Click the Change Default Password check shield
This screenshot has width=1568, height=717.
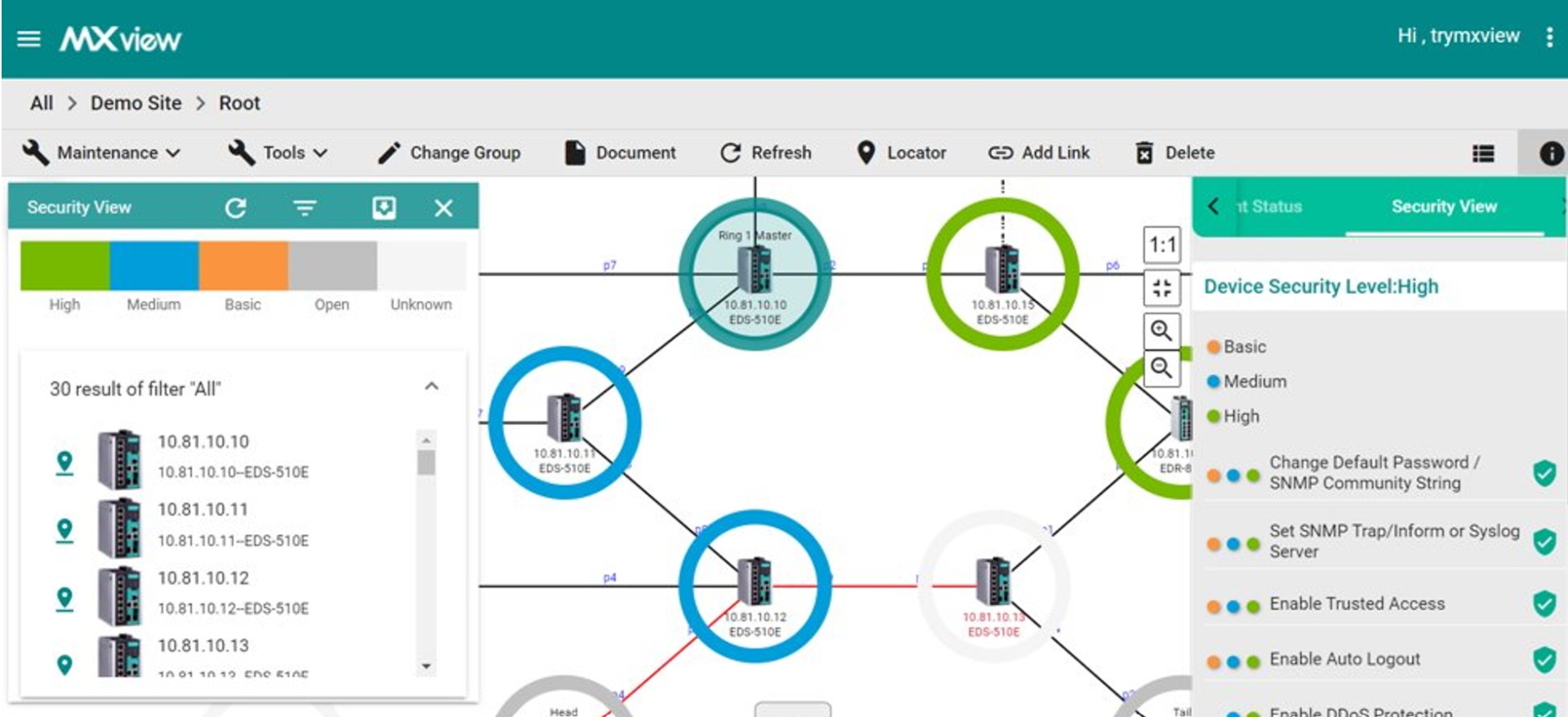1544,473
